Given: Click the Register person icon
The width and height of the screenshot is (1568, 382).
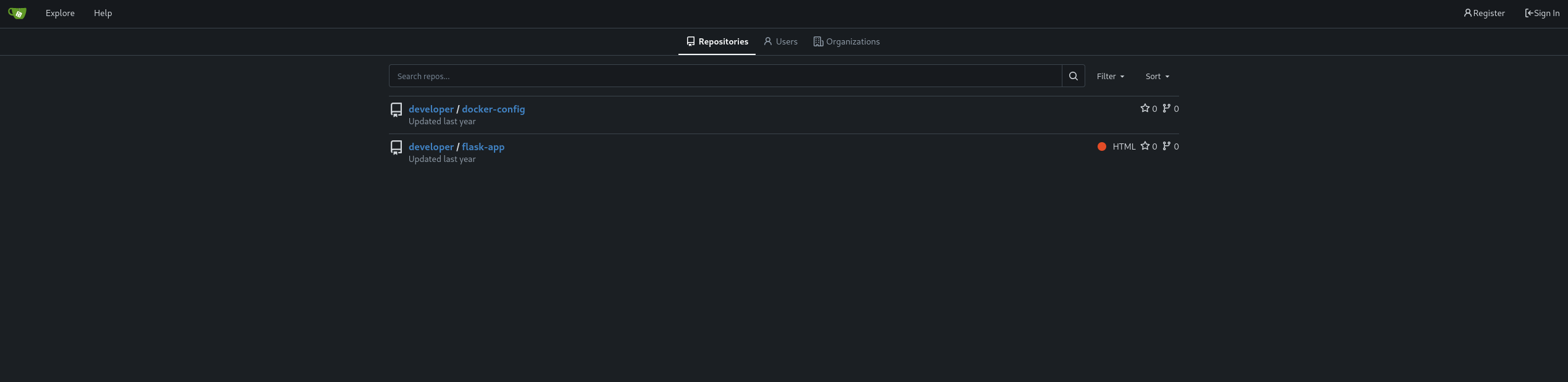Looking at the screenshot, I should tap(1467, 12).
